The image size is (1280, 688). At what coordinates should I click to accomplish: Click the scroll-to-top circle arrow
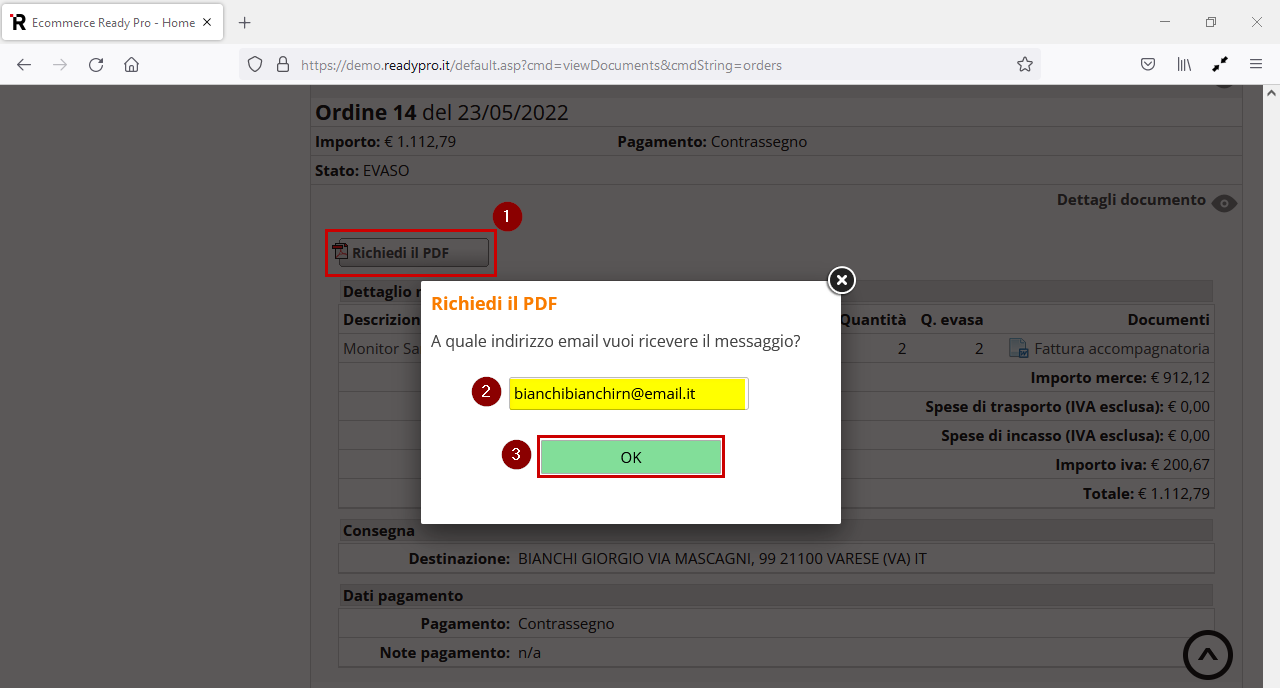[1207, 654]
